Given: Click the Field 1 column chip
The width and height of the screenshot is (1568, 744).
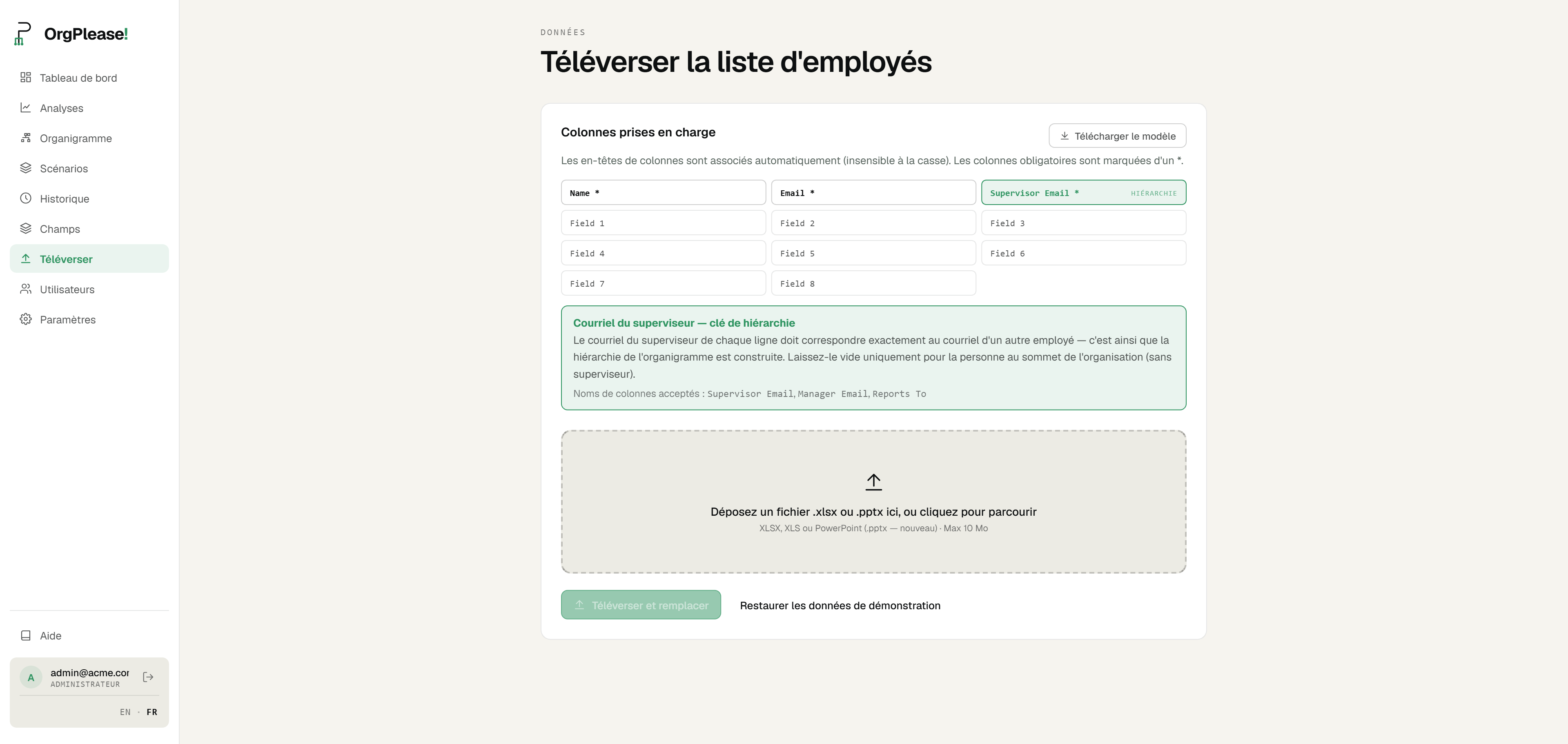Looking at the screenshot, I should tap(664, 223).
